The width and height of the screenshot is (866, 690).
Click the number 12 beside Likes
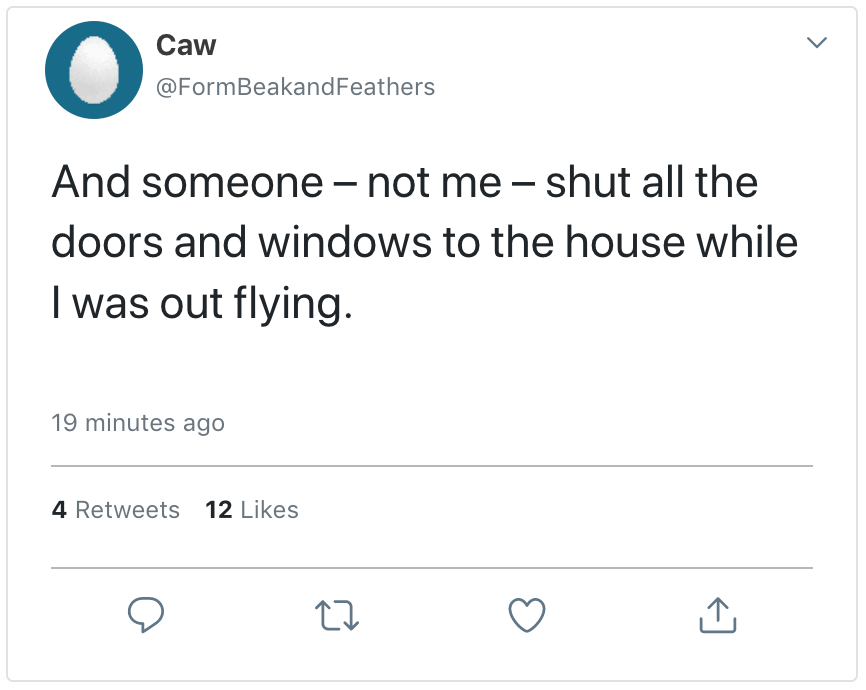[218, 510]
